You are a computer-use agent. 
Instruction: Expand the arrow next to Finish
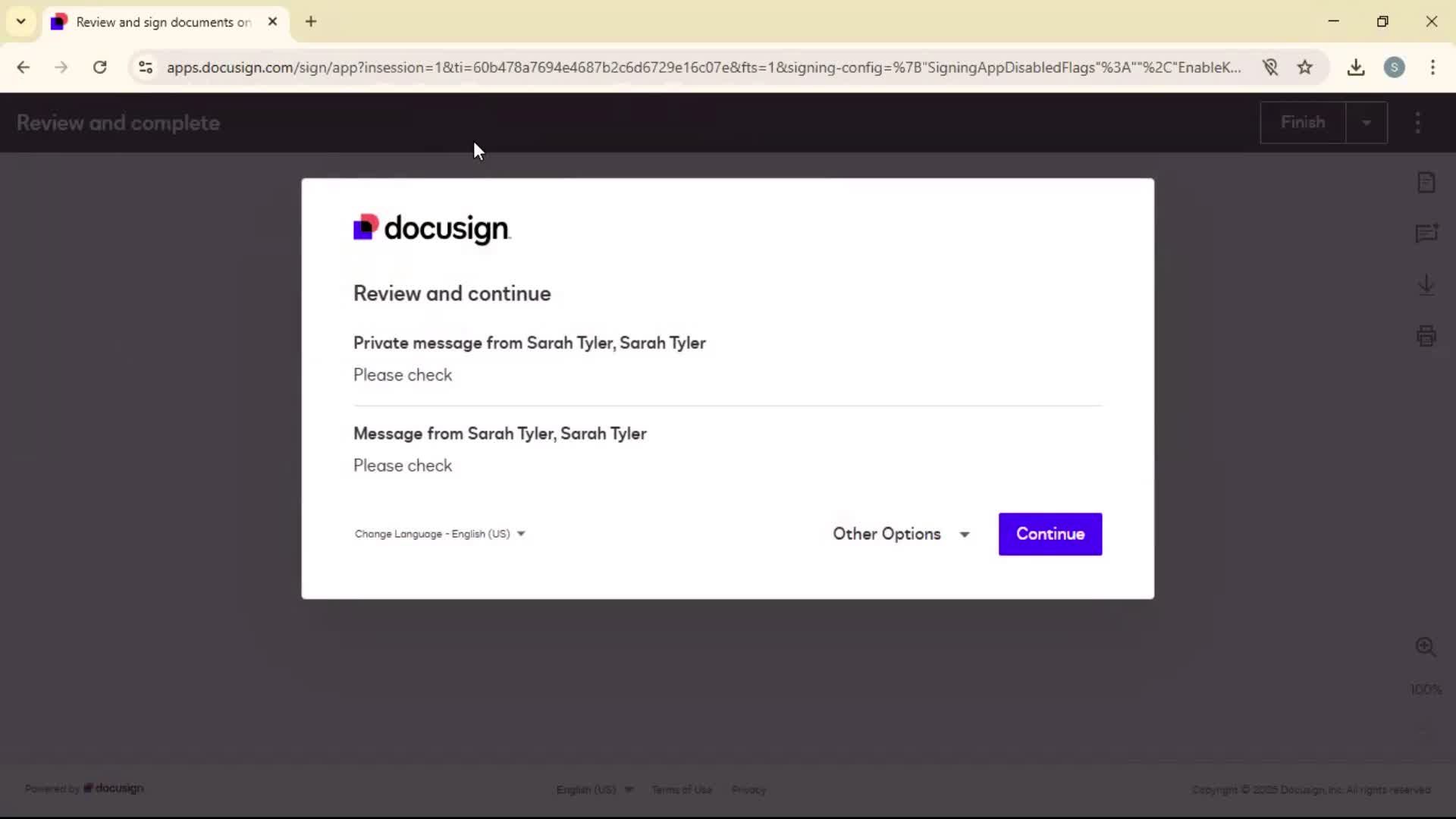pos(1367,123)
